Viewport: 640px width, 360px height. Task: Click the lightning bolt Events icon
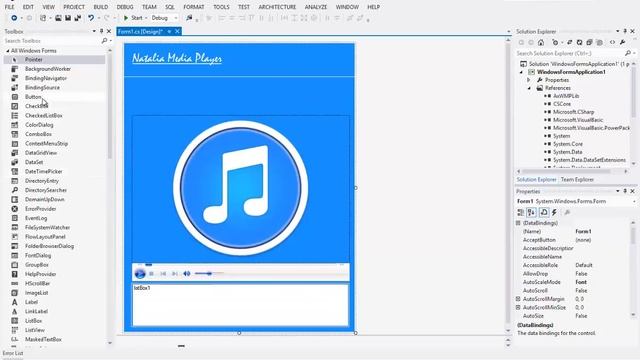(554, 212)
